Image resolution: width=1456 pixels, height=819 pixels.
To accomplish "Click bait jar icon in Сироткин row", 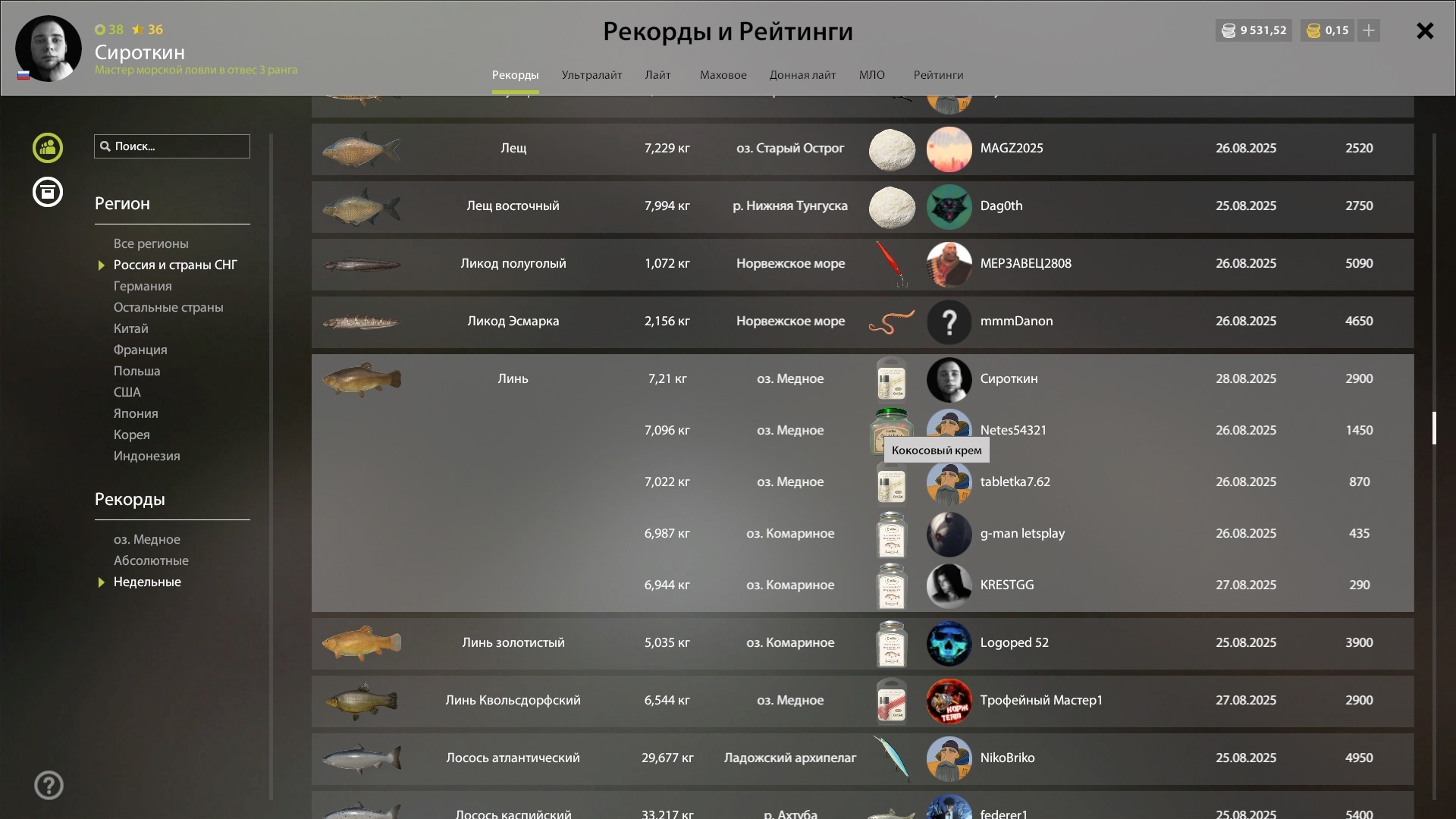I will tap(892, 378).
